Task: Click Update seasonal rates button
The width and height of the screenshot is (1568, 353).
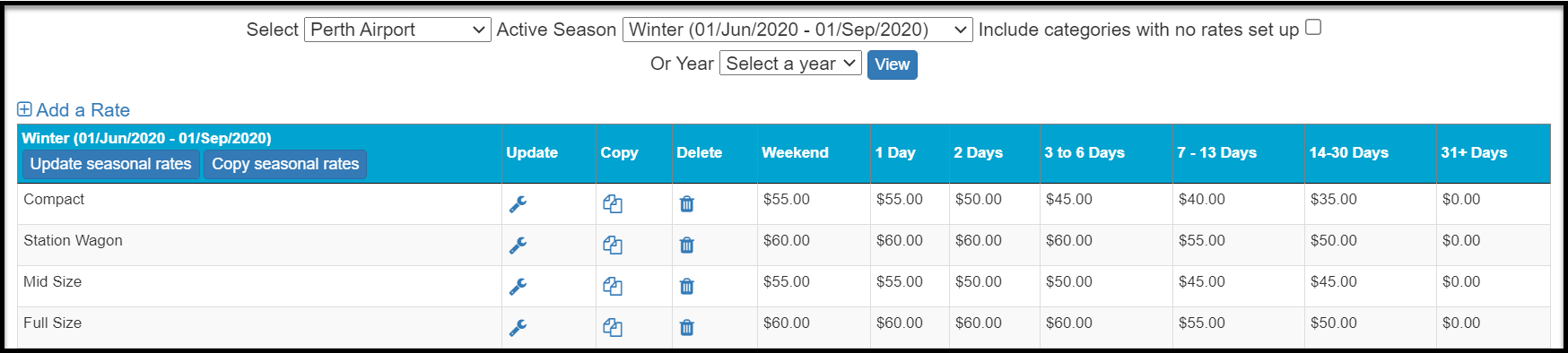Action: pos(110,164)
